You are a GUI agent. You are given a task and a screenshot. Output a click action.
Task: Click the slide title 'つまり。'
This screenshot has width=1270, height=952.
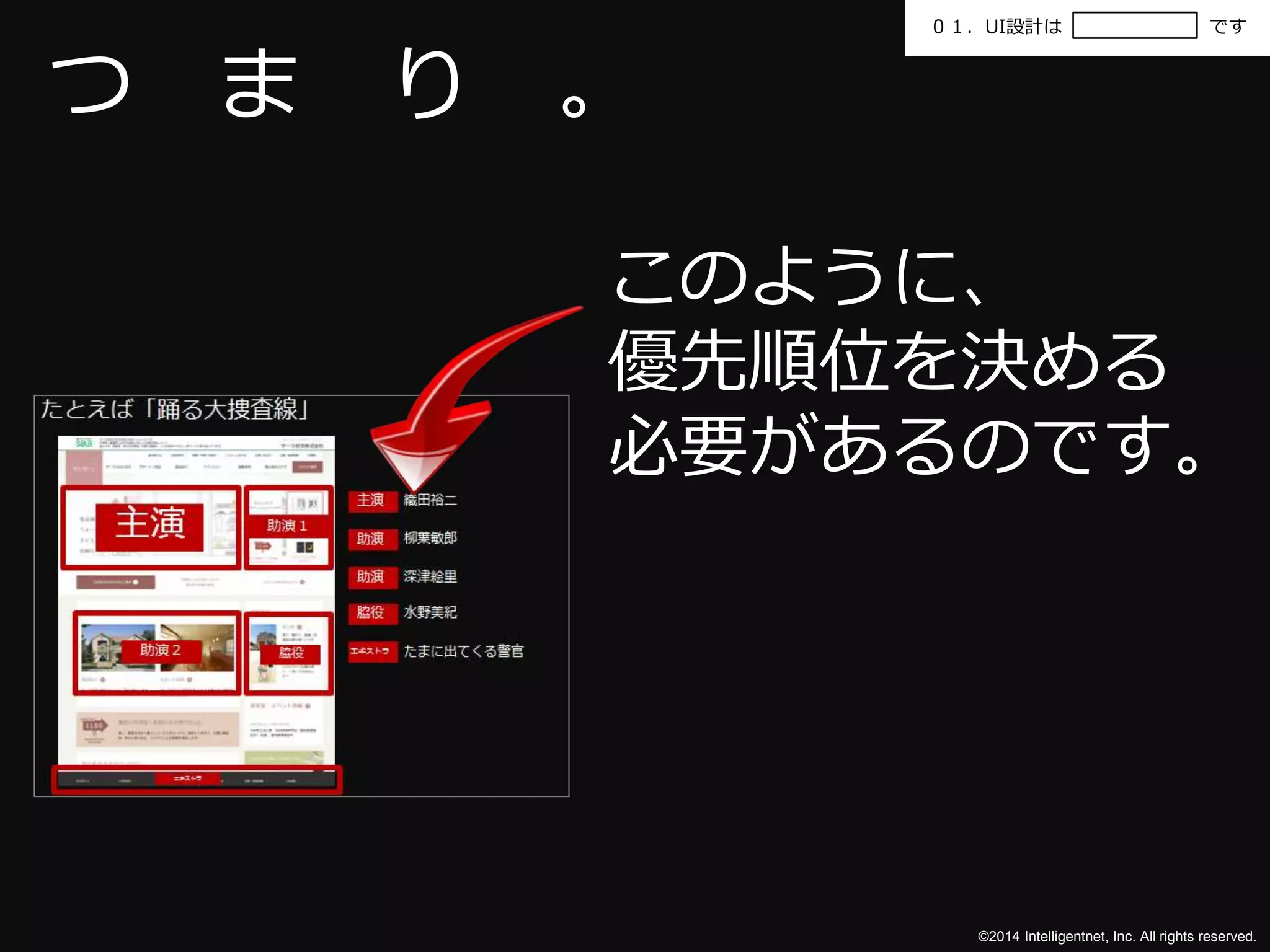318,84
